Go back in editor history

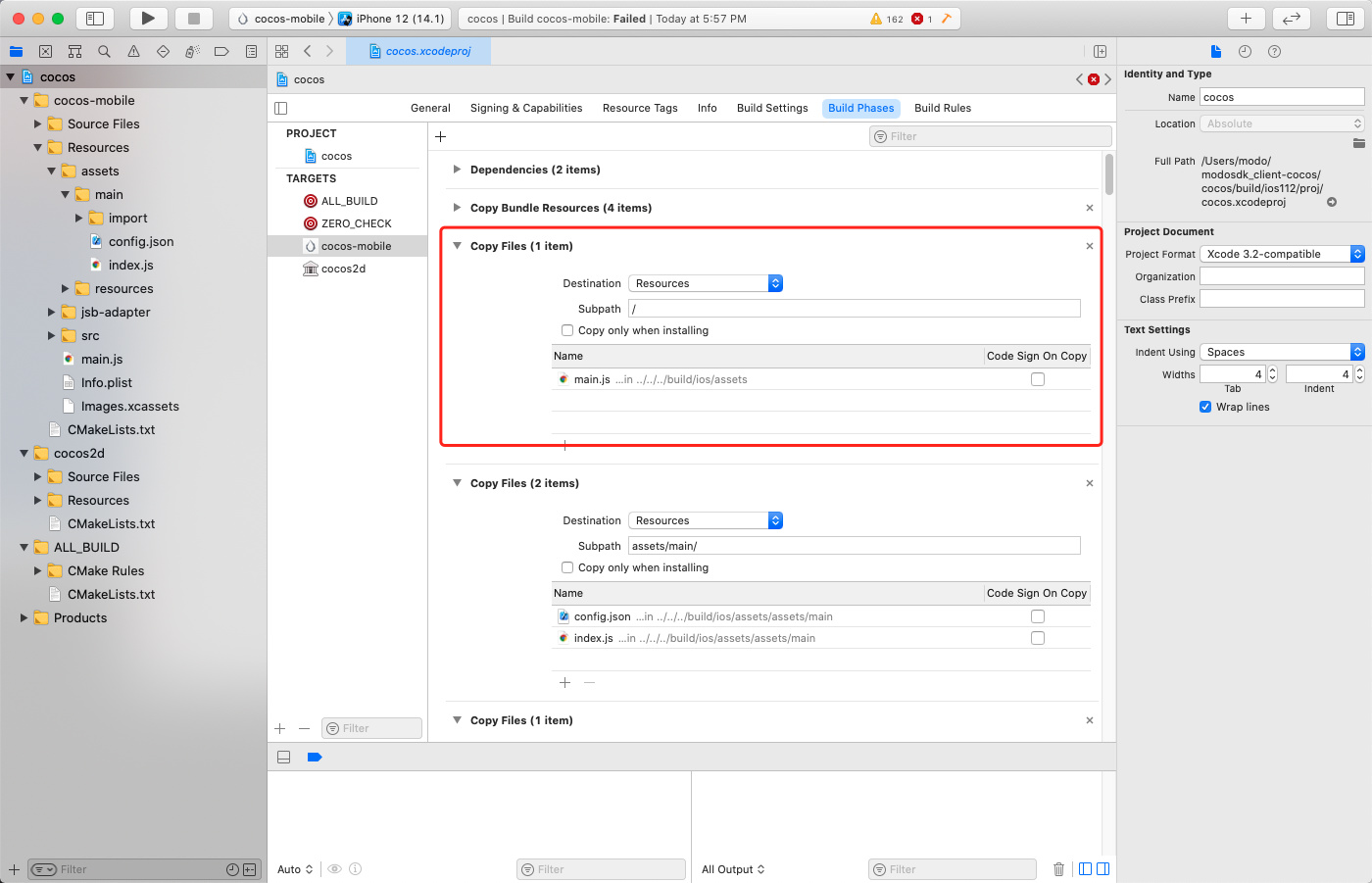point(308,51)
